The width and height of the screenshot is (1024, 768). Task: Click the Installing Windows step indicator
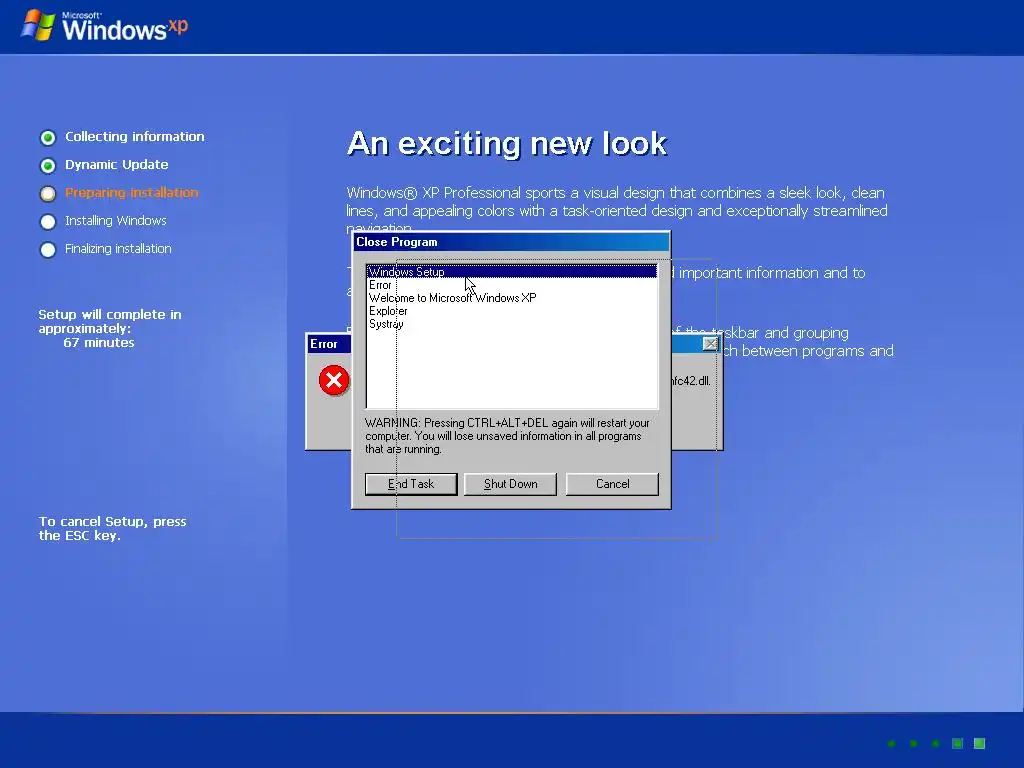pyautogui.click(x=48, y=221)
